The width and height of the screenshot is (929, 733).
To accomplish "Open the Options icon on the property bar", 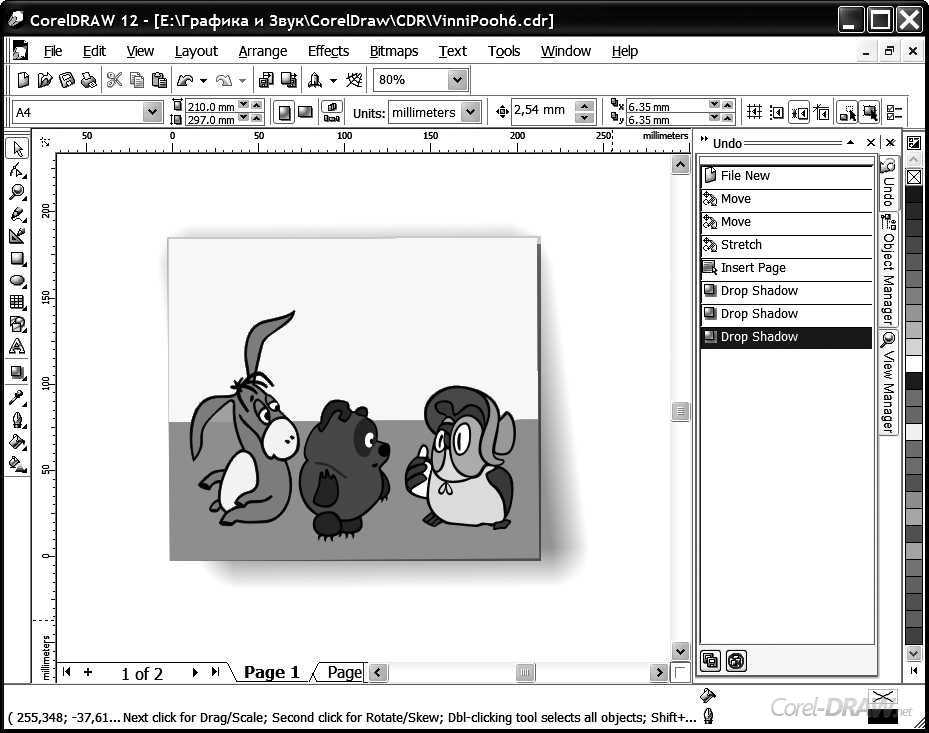I will pos(895,112).
